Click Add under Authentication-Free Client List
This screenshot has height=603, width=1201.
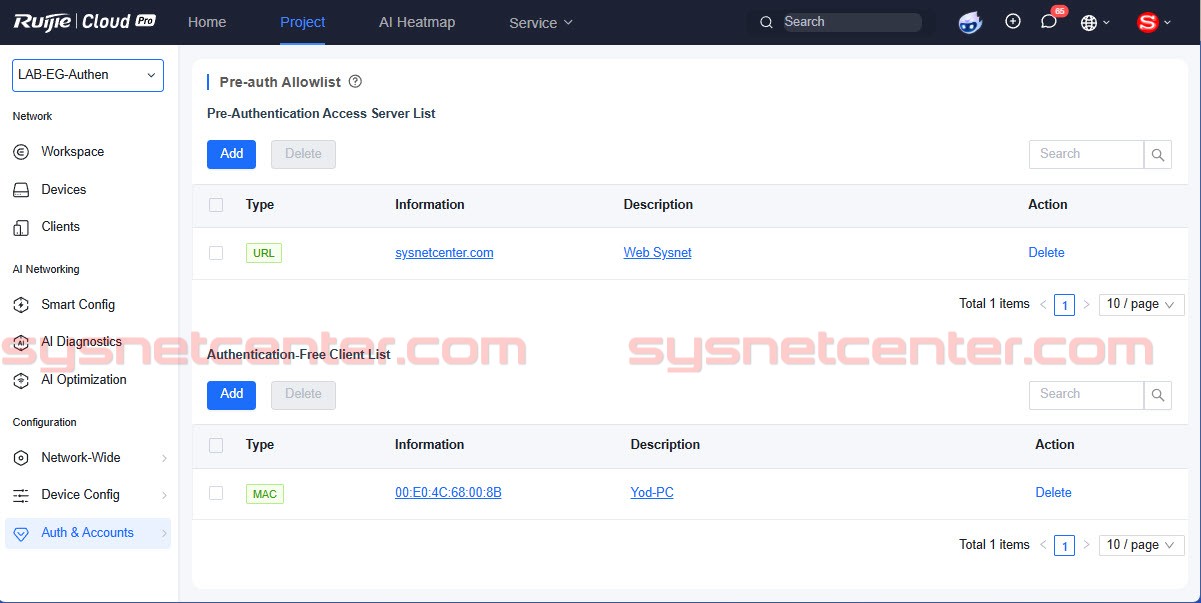231,394
